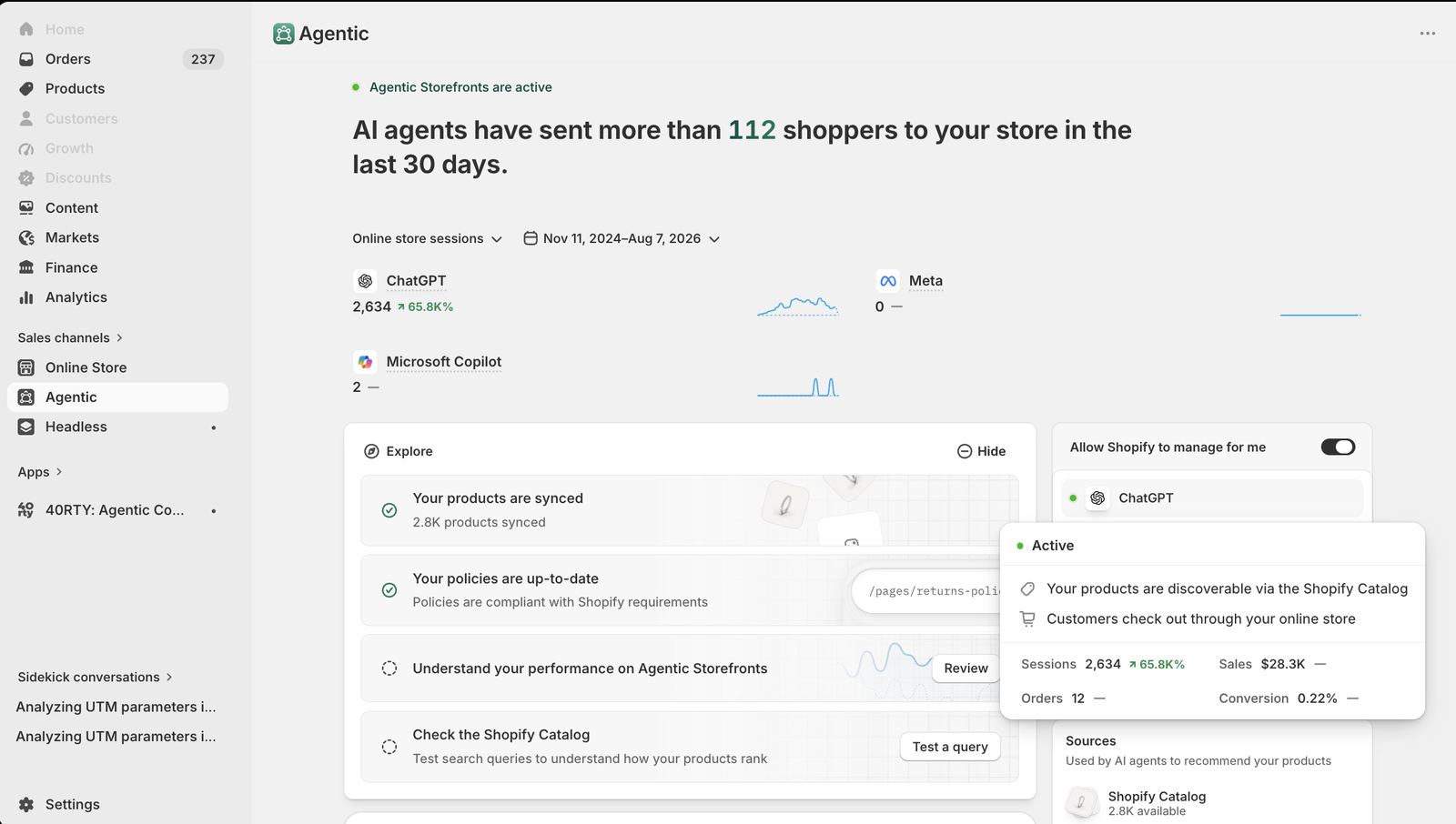Click the Orders inbox icon
Viewport: 1456px width, 824px height.
tap(26, 59)
